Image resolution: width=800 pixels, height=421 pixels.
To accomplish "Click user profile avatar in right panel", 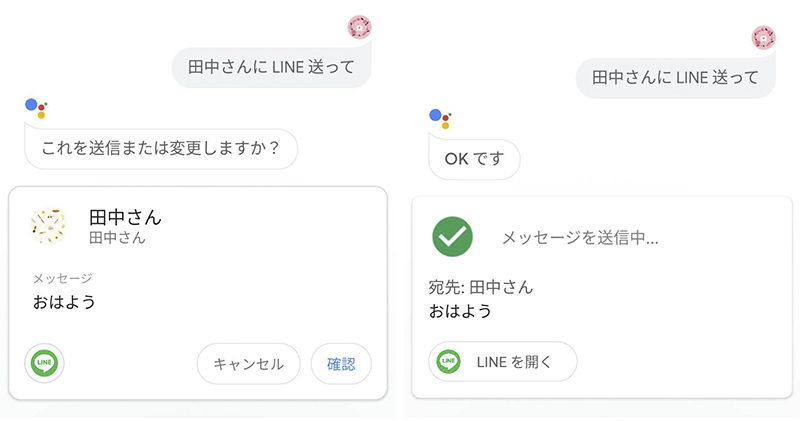I will (x=763, y=37).
